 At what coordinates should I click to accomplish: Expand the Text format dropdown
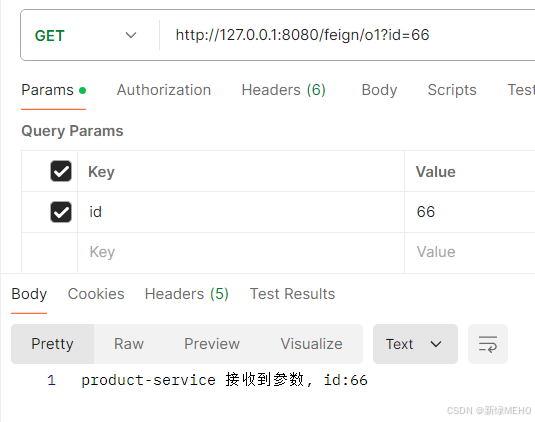point(415,344)
